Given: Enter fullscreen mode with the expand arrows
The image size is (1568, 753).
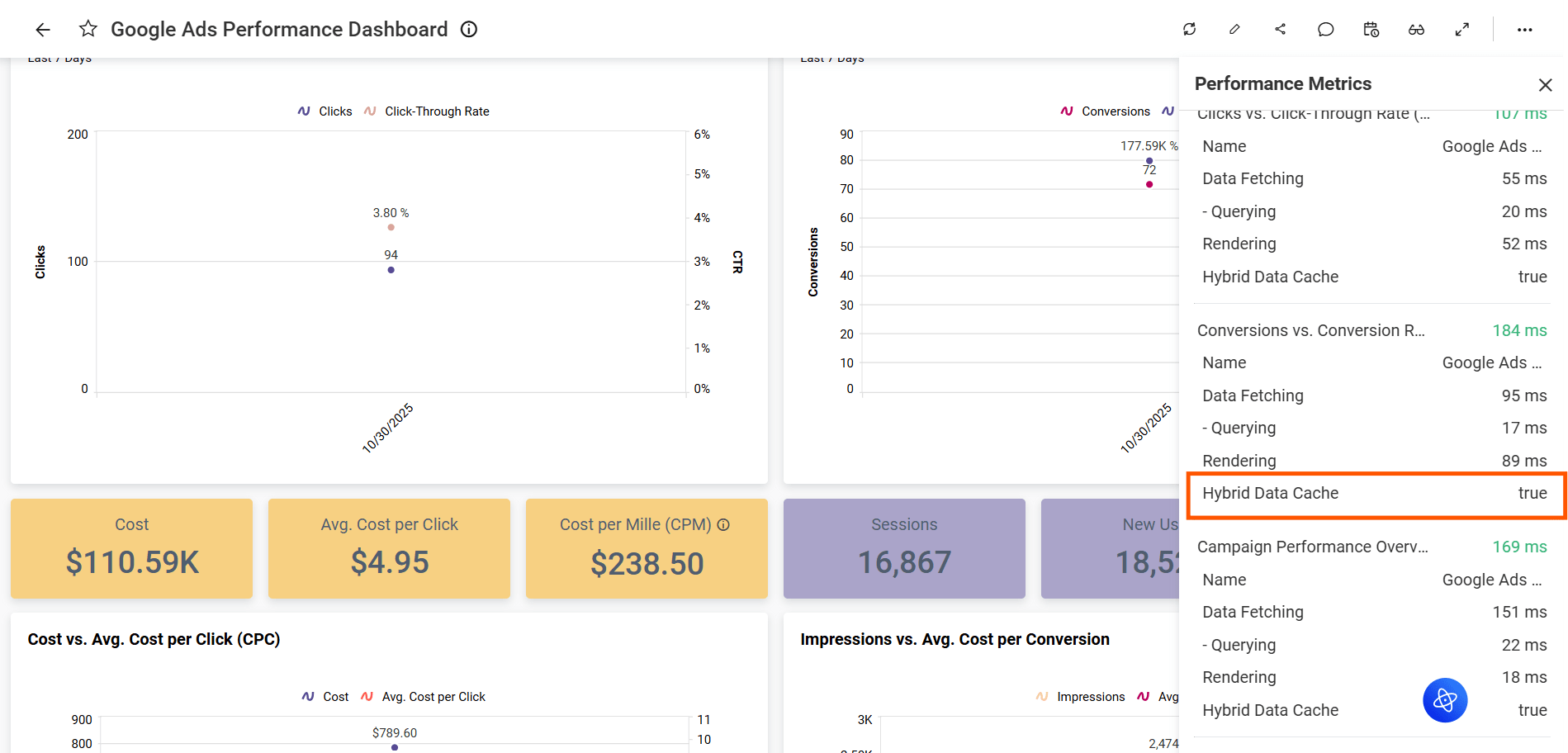Looking at the screenshot, I should click(x=1461, y=29).
